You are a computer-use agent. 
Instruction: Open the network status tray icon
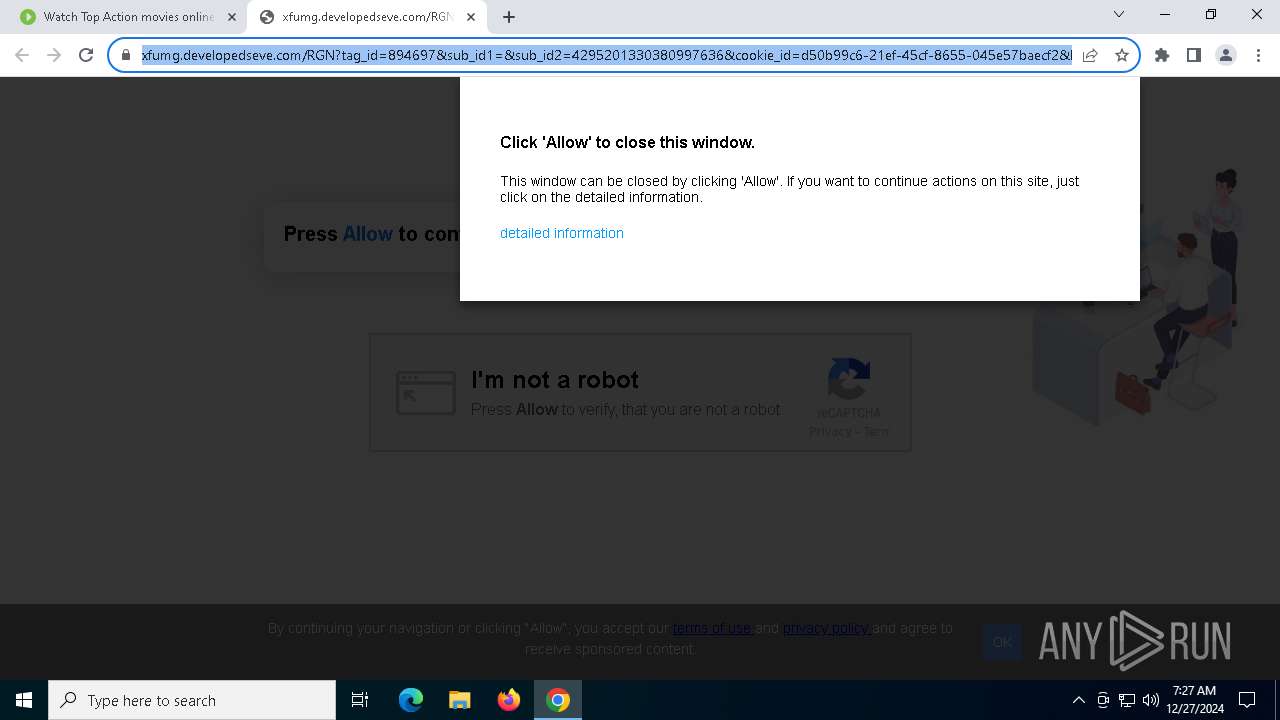coord(1127,700)
